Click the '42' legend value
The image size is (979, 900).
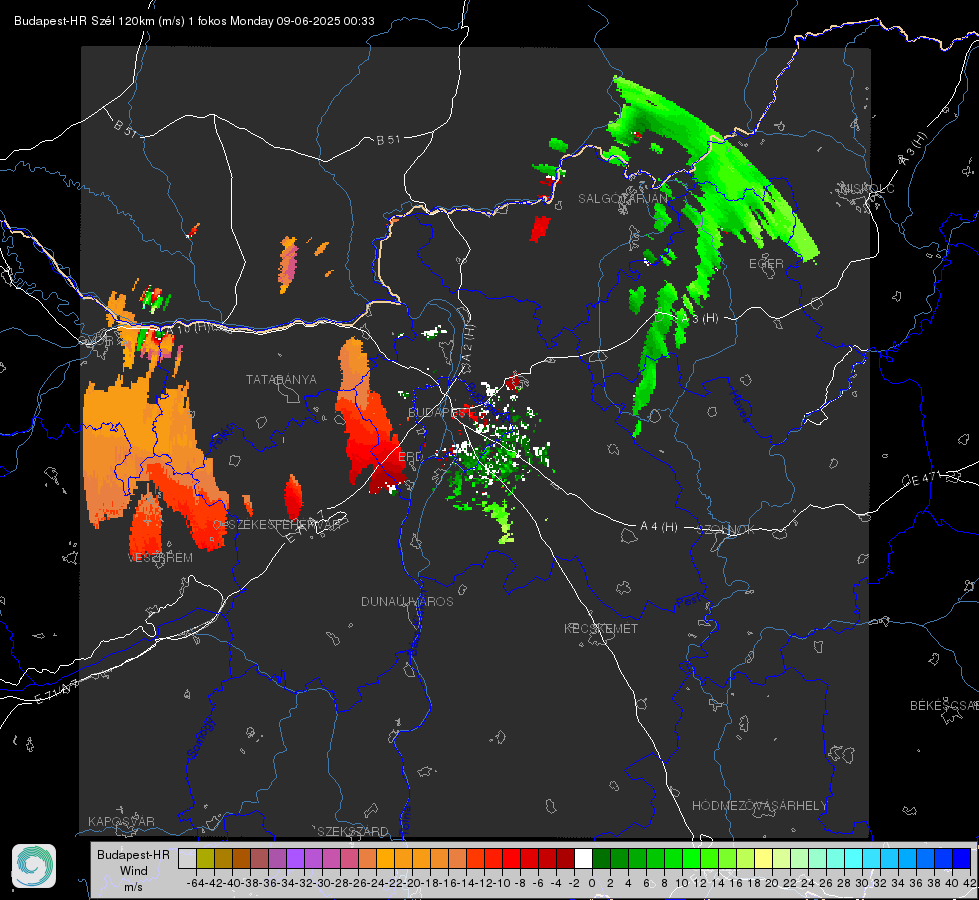[969, 883]
